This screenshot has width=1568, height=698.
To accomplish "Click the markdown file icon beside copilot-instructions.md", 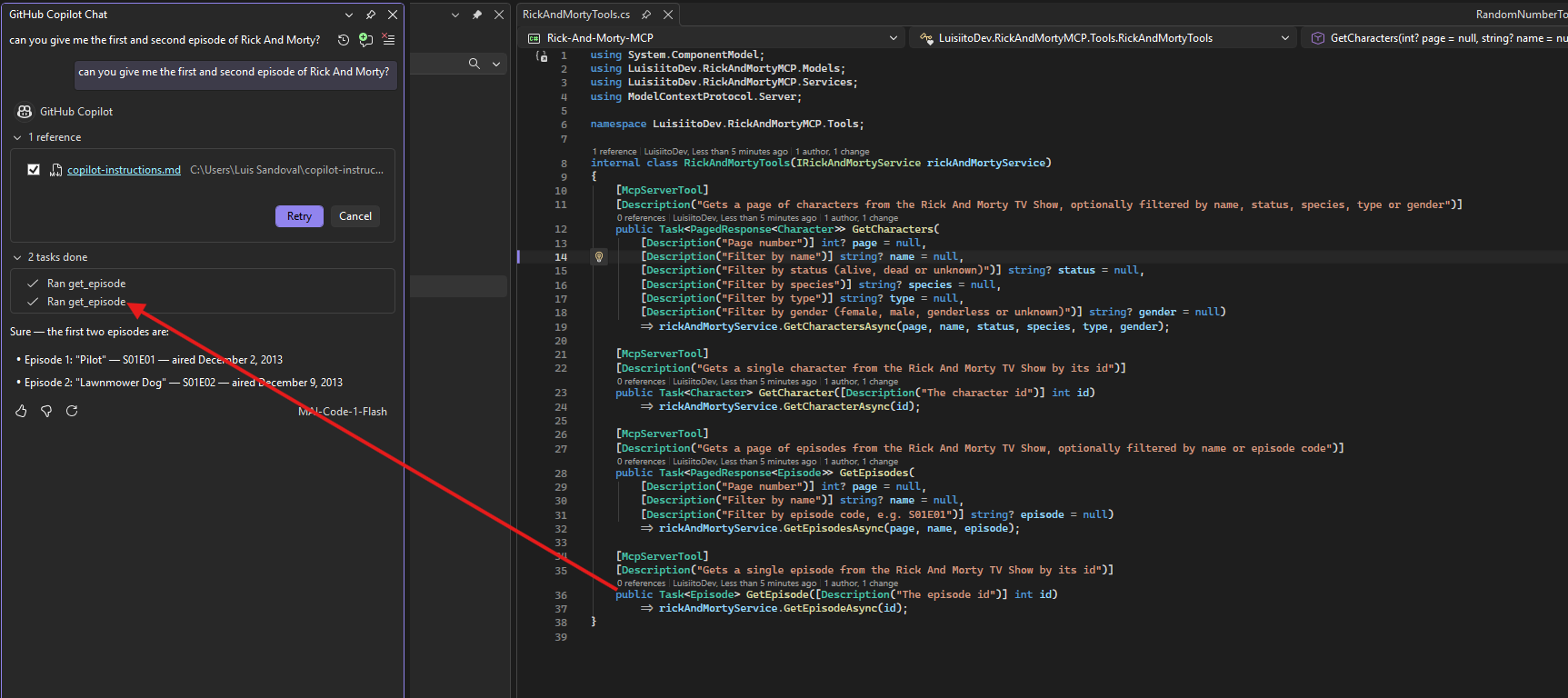I will tap(55, 170).
